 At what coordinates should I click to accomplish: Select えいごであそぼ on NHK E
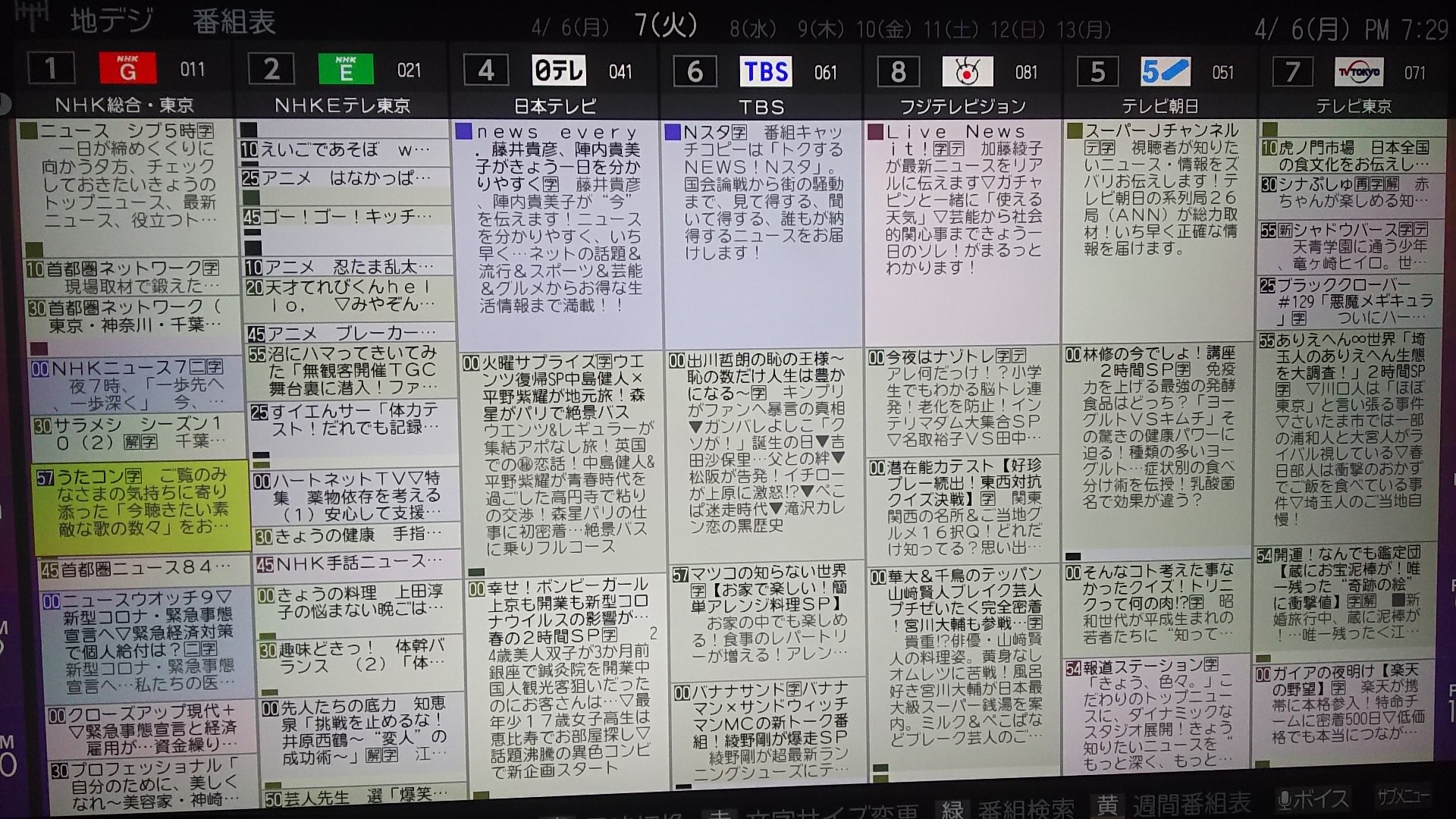[x=345, y=151]
